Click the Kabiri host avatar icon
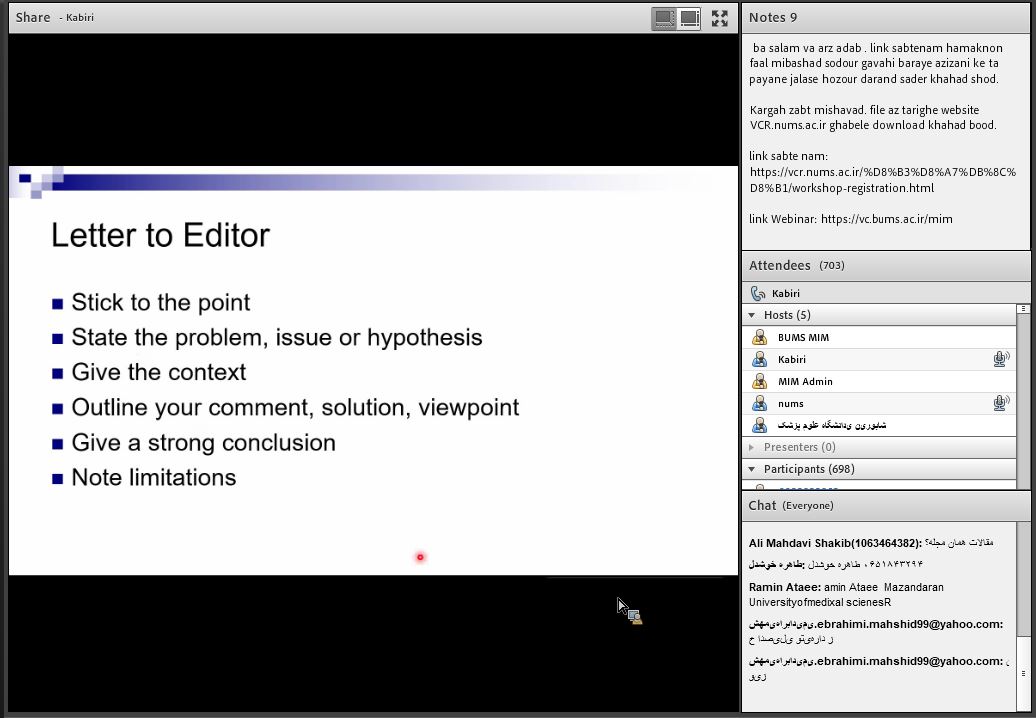 (760, 360)
